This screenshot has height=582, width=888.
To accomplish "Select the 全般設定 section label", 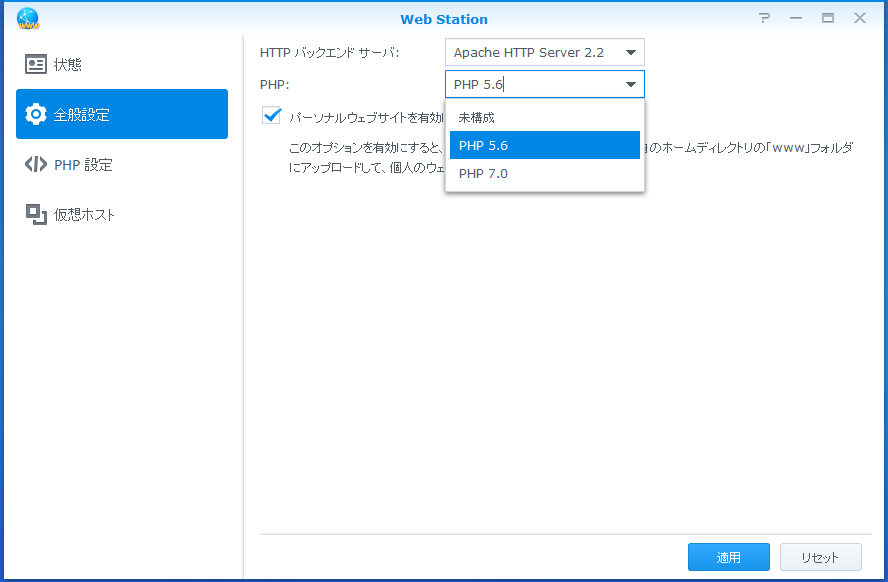I will click(x=81, y=115).
